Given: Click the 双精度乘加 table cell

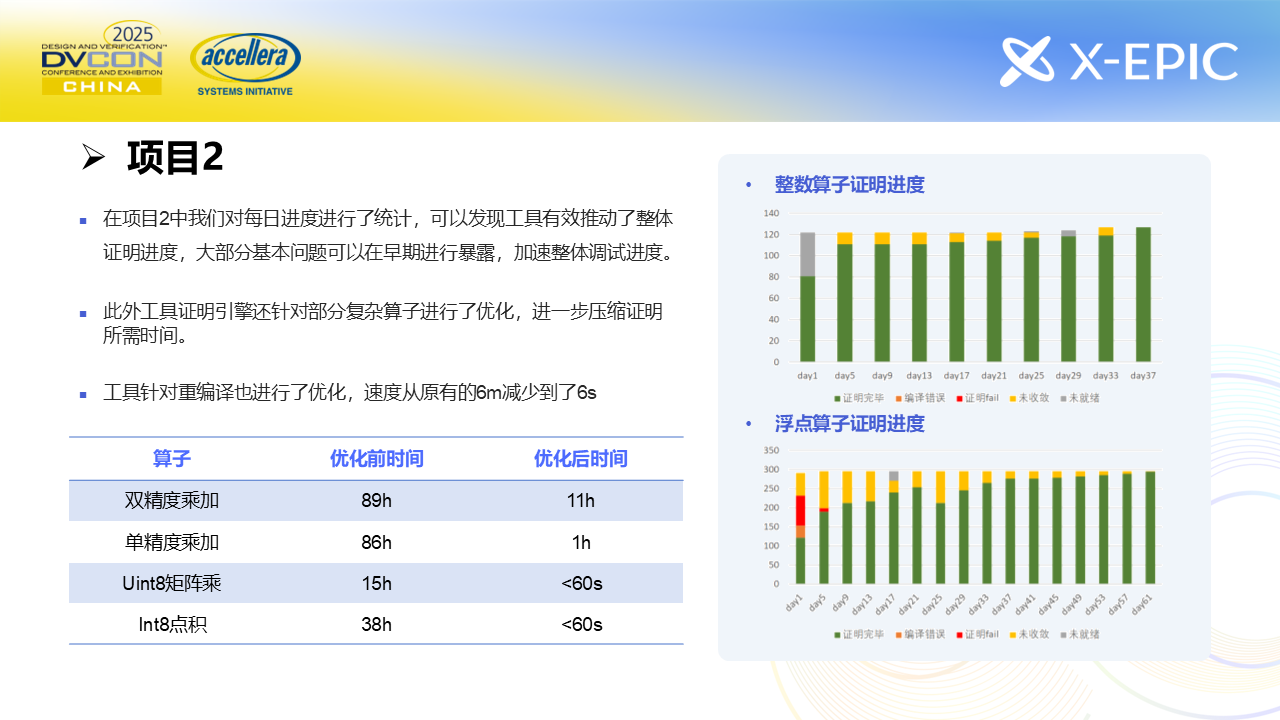Looking at the screenshot, I should [171, 501].
